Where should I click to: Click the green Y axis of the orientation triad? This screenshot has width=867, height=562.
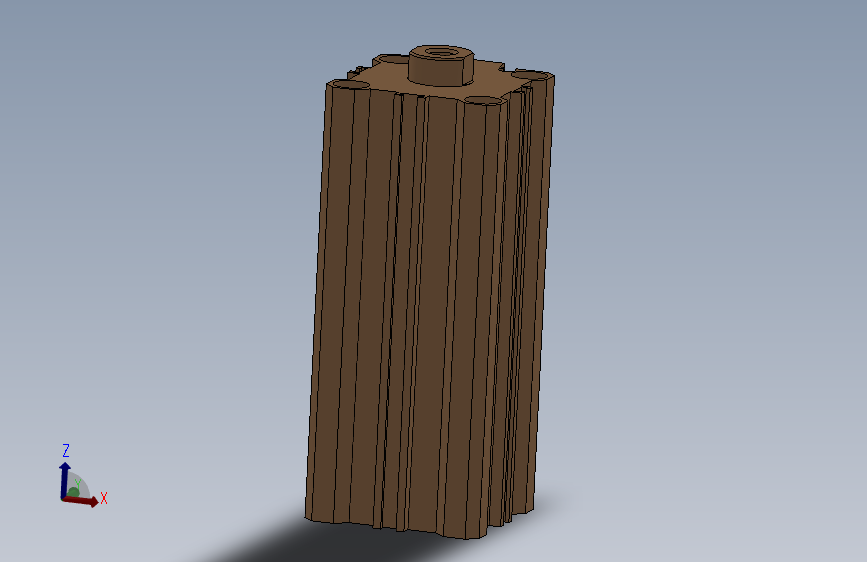[73, 492]
